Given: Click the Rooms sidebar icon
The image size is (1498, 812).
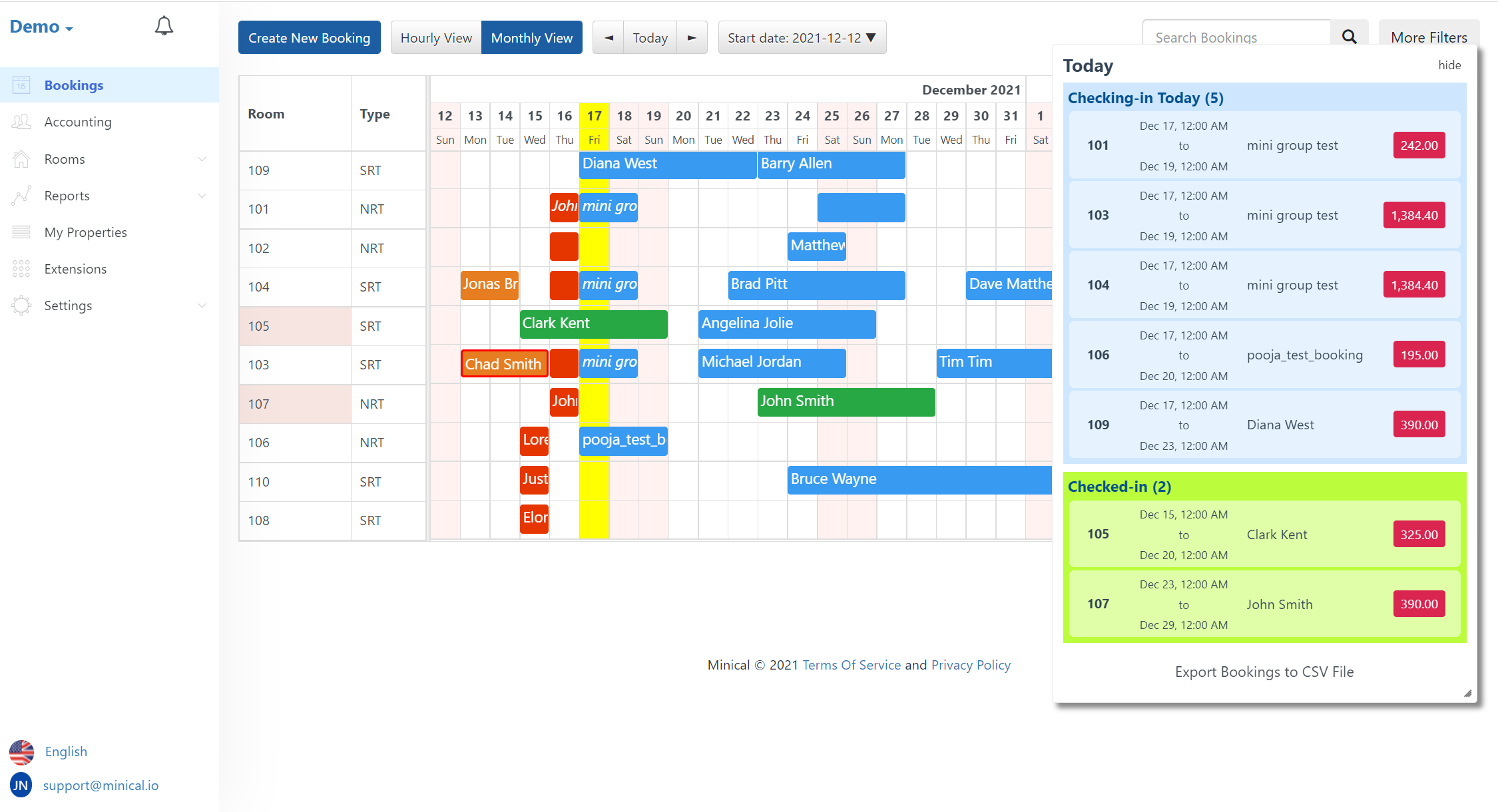Looking at the screenshot, I should point(21,158).
